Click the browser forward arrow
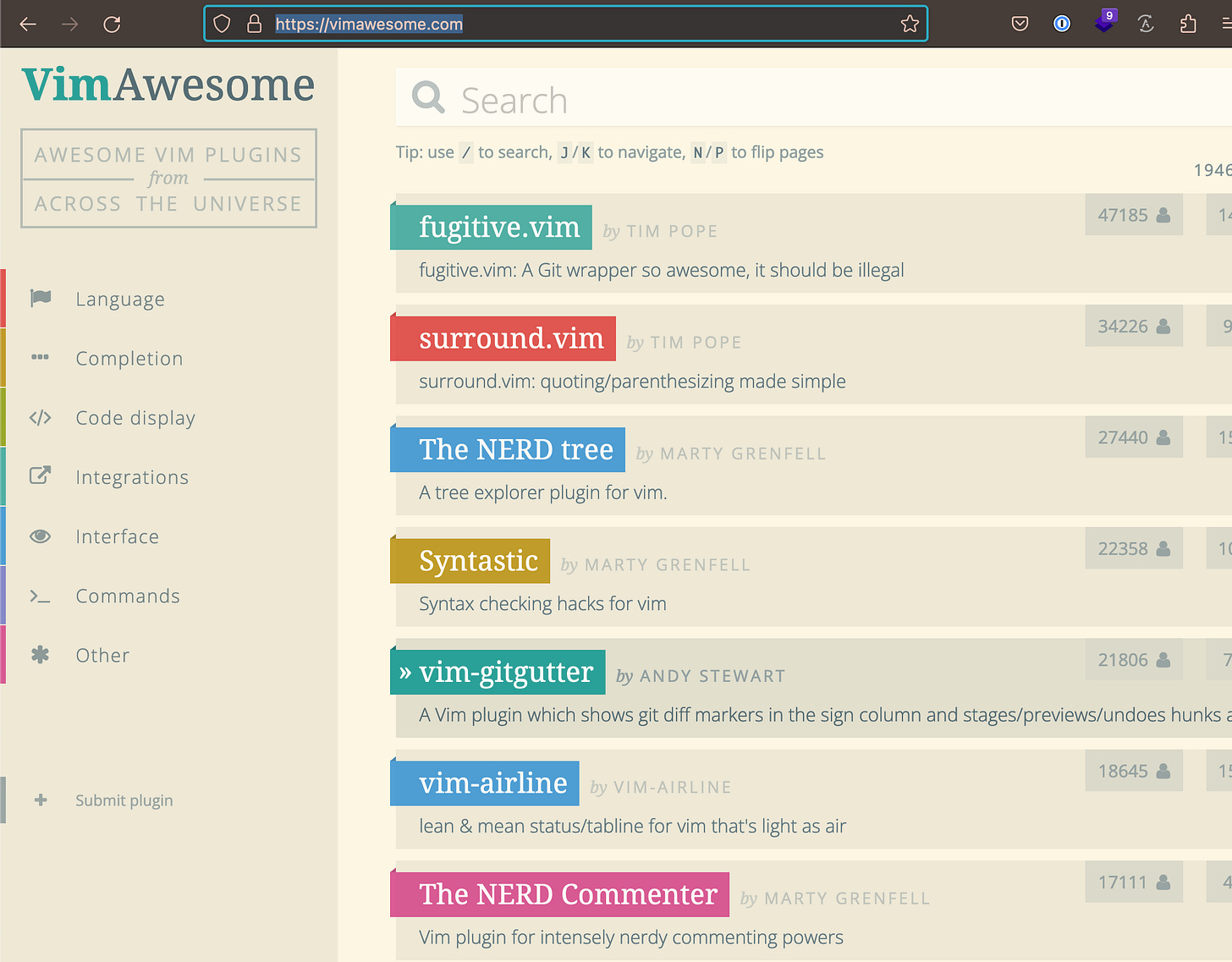 [x=69, y=24]
